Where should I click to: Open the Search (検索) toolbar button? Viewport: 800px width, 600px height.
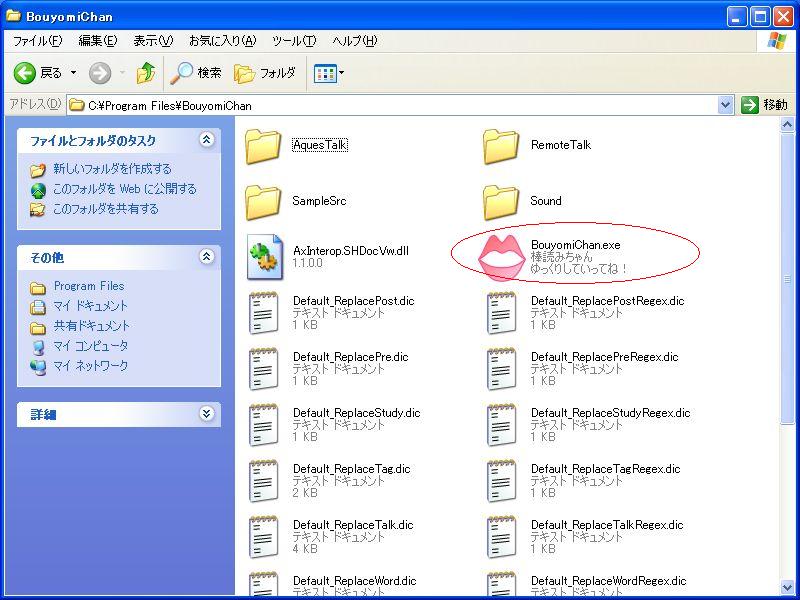tap(196, 73)
